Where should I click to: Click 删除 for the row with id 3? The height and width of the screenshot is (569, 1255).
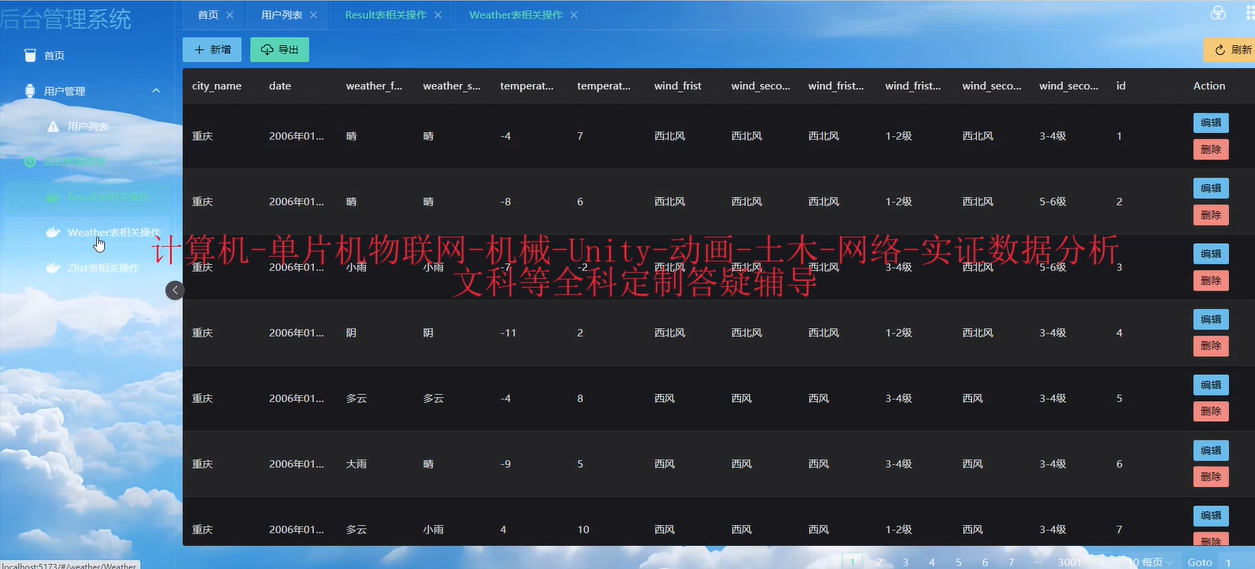click(x=1211, y=280)
